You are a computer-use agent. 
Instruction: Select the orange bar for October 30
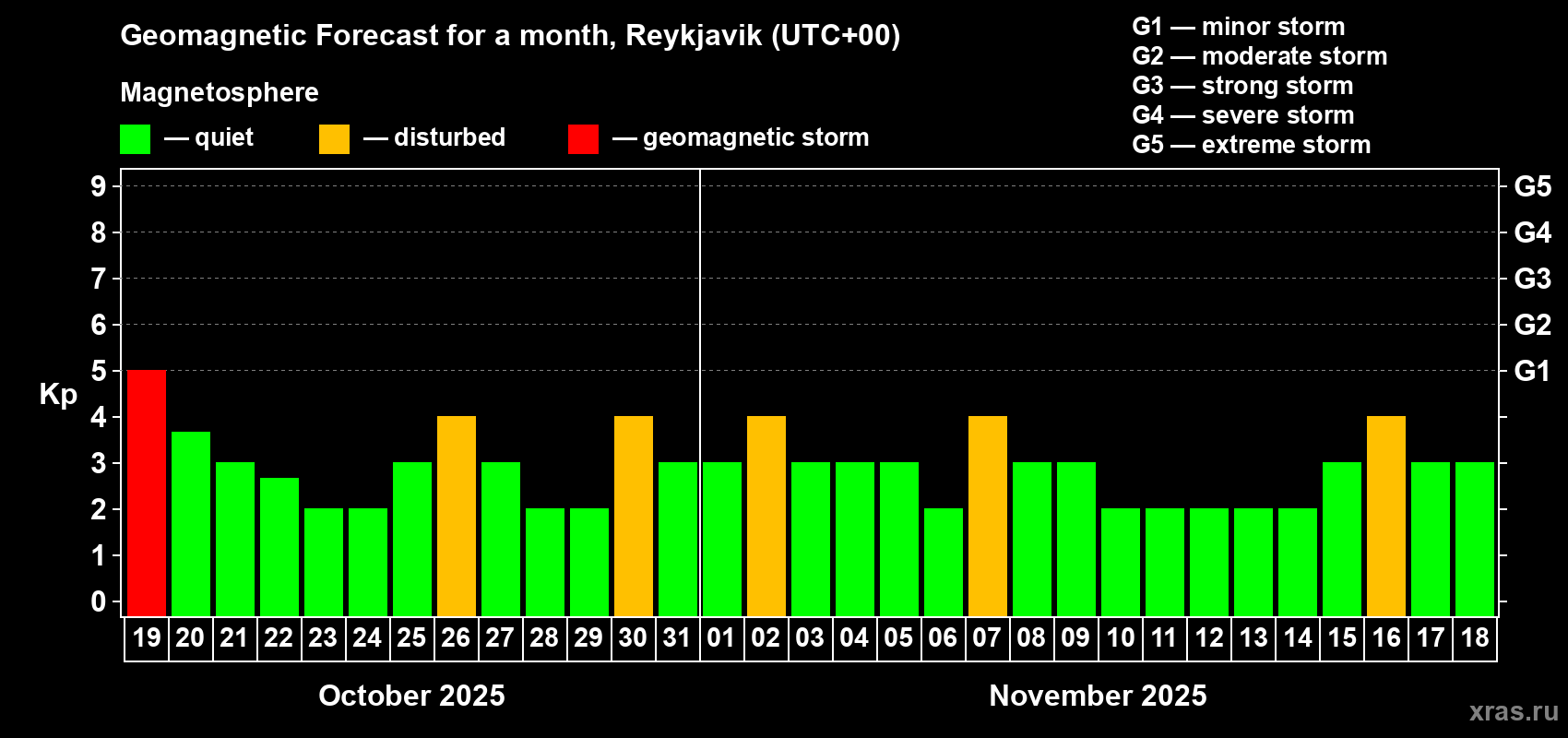tap(634, 516)
